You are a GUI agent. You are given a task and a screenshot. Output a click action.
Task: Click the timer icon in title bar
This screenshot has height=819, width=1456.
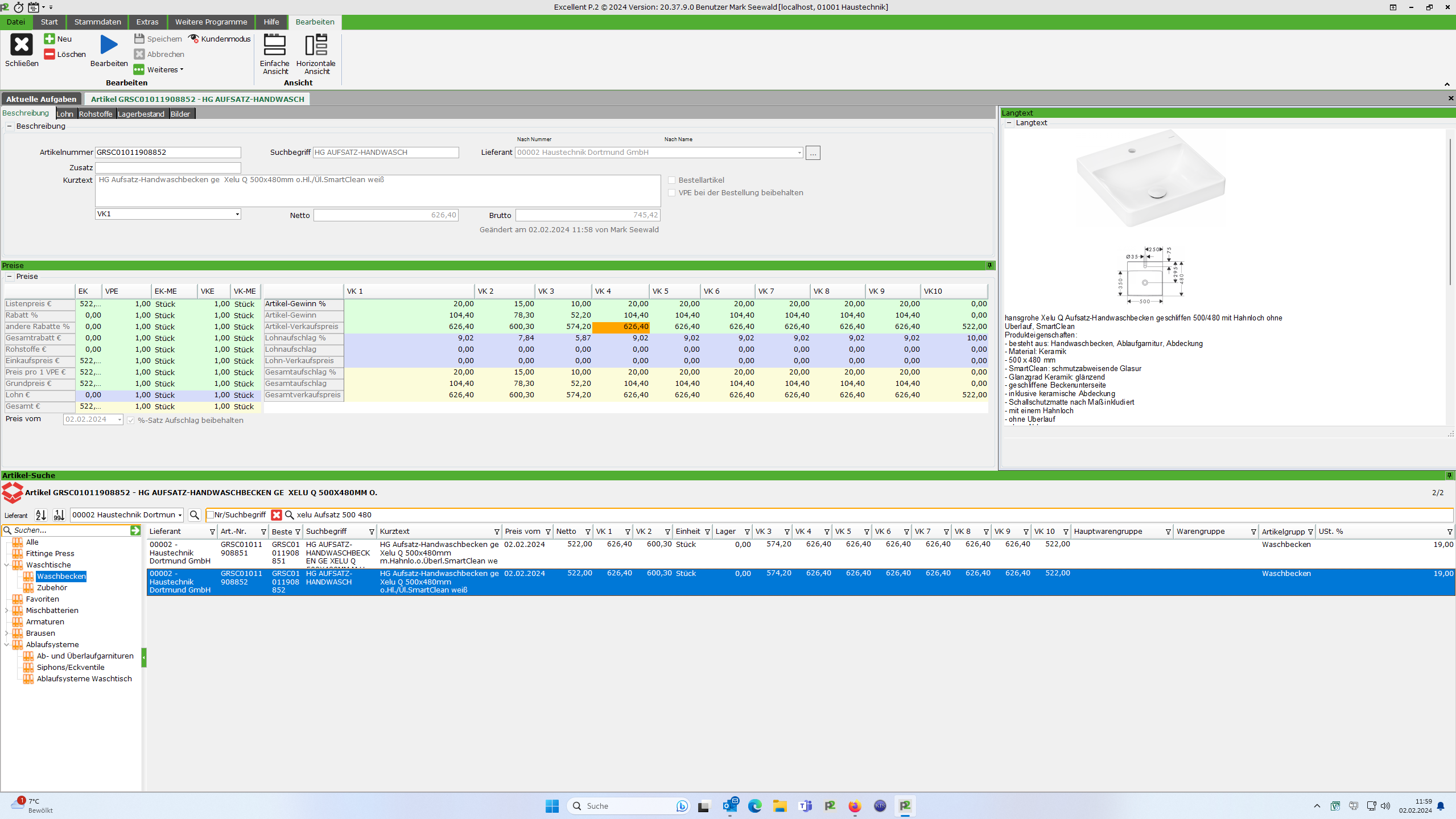coord(19,7)
